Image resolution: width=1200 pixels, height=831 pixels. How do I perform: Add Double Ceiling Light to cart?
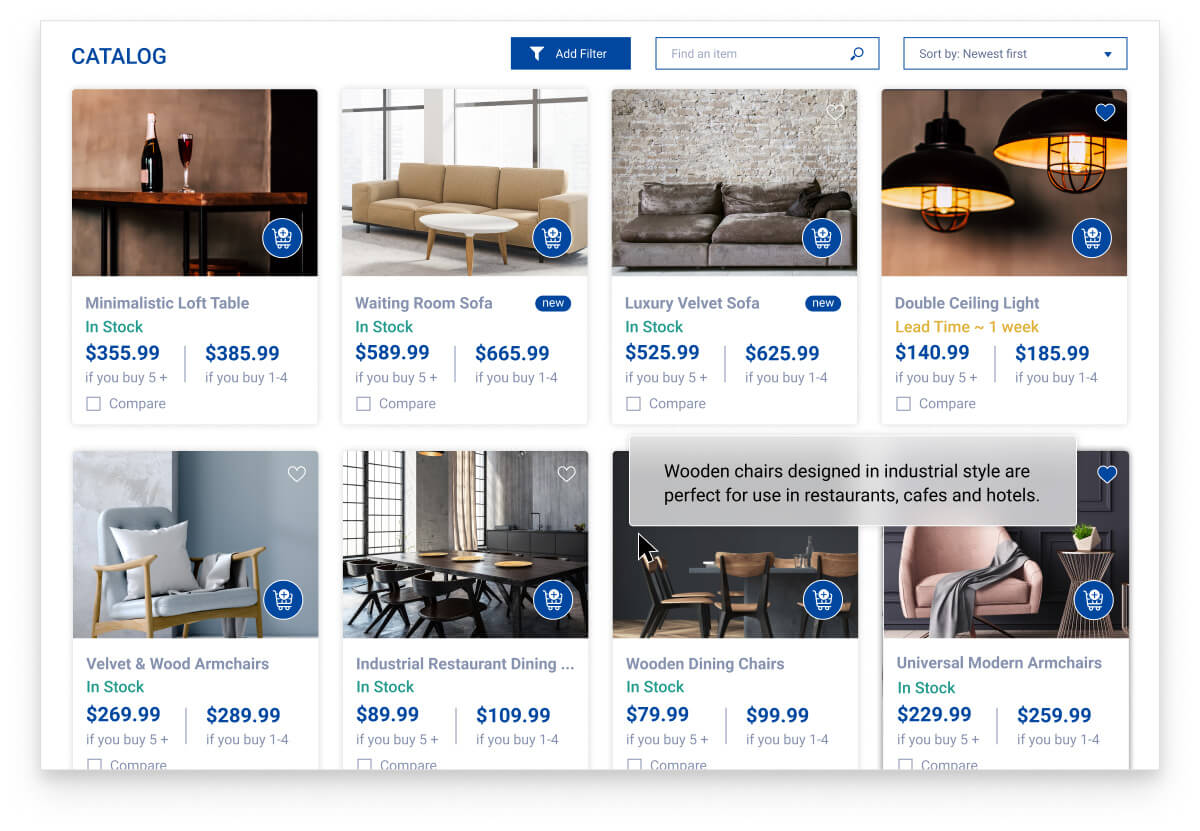[1092, 238]
